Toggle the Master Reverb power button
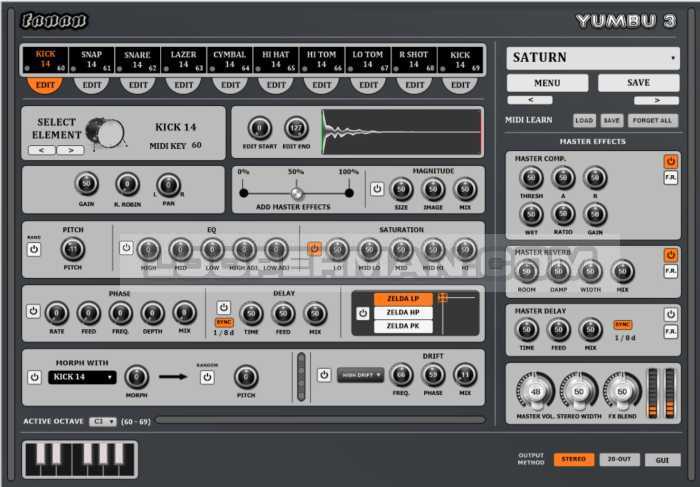Viewport: 700px width, 487px height. 671,255
